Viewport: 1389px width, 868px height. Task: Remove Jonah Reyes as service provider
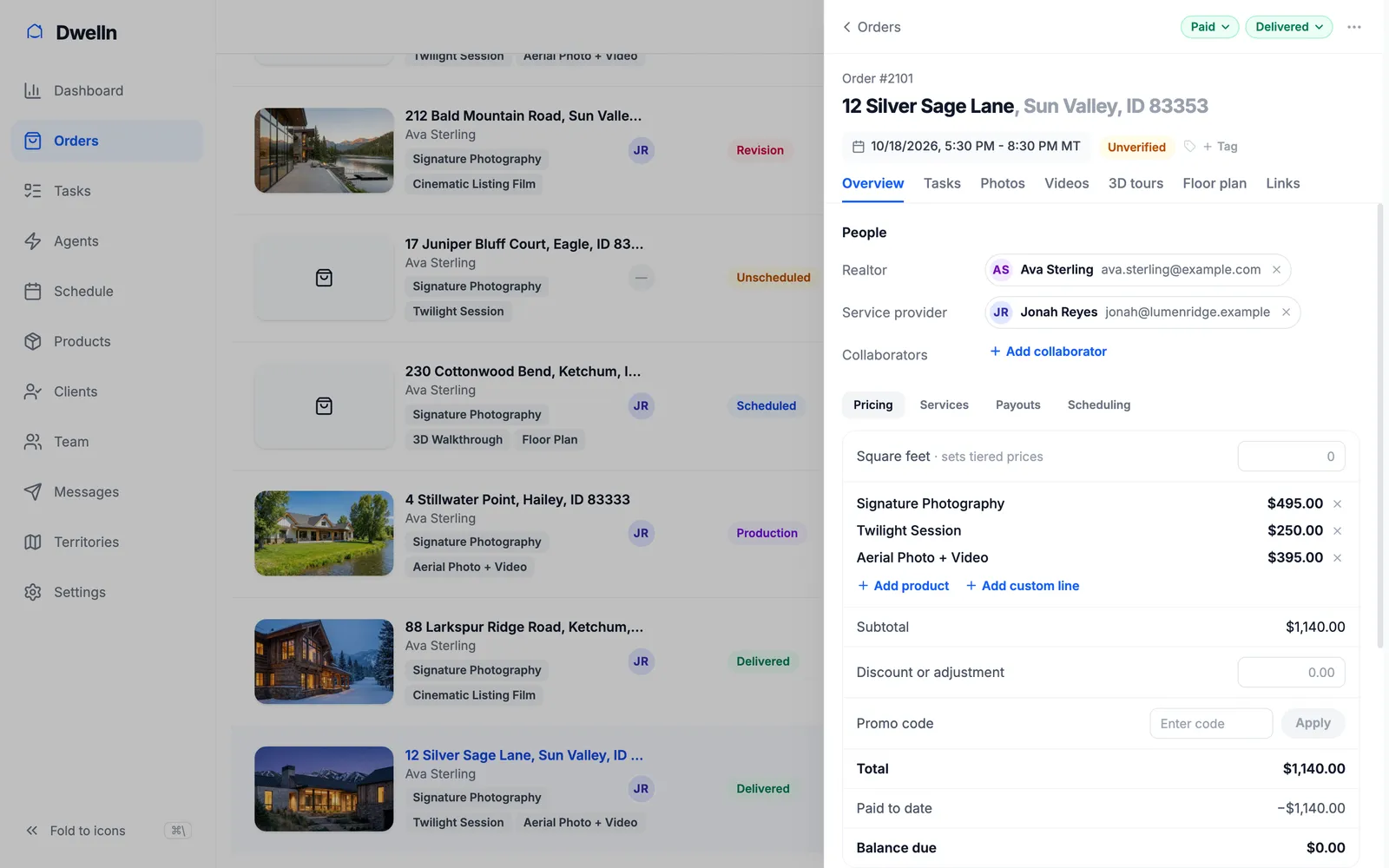pyautogui.click(x=1287, y=312)
